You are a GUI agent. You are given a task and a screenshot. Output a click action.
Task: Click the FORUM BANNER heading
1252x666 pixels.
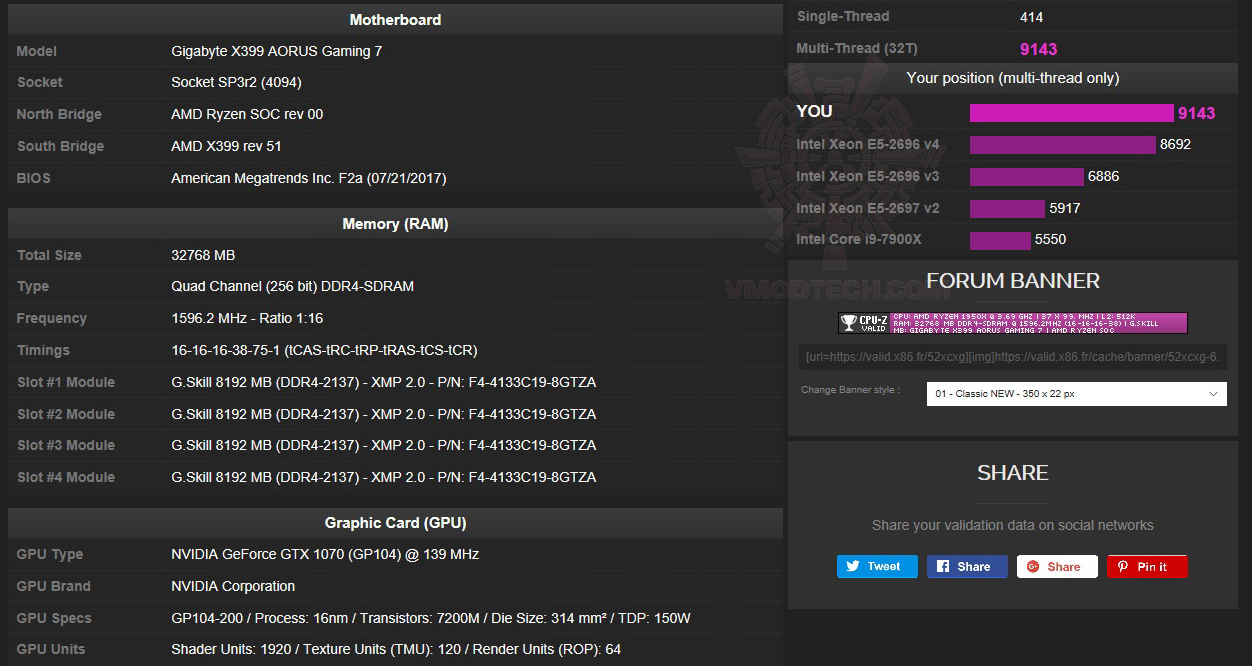[1013, 281]
